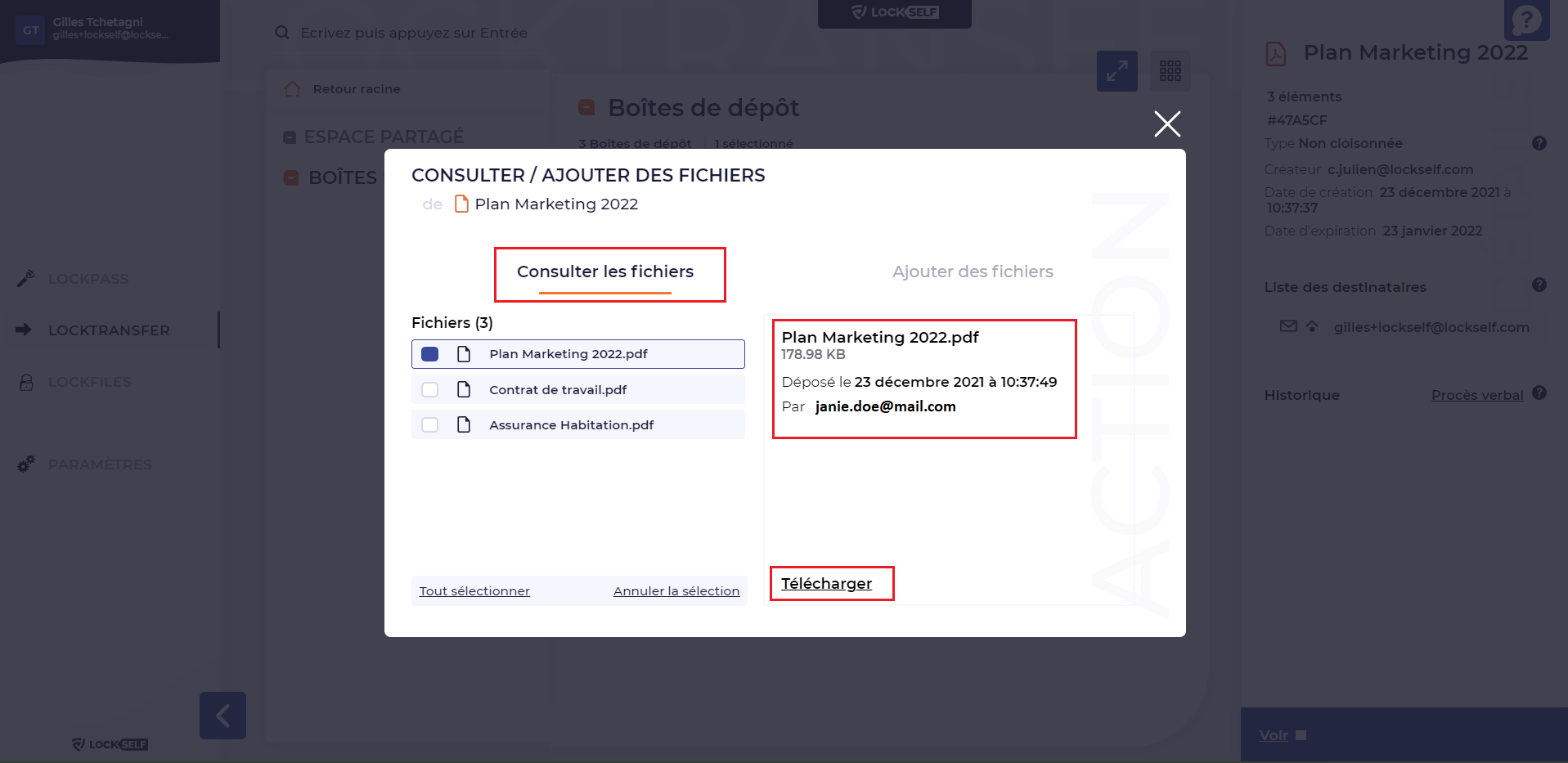
Task: Close the file dialog with X
Action: [1167, 123]
